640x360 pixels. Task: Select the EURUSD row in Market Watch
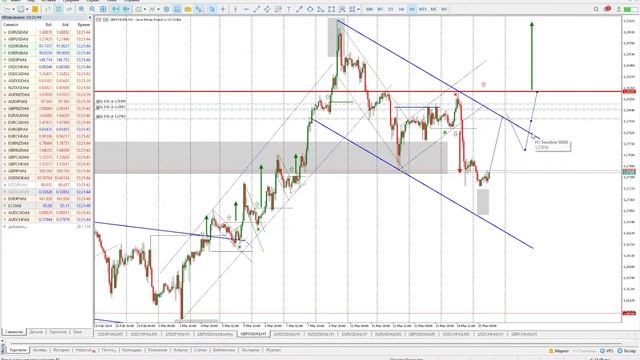[47, 32]
